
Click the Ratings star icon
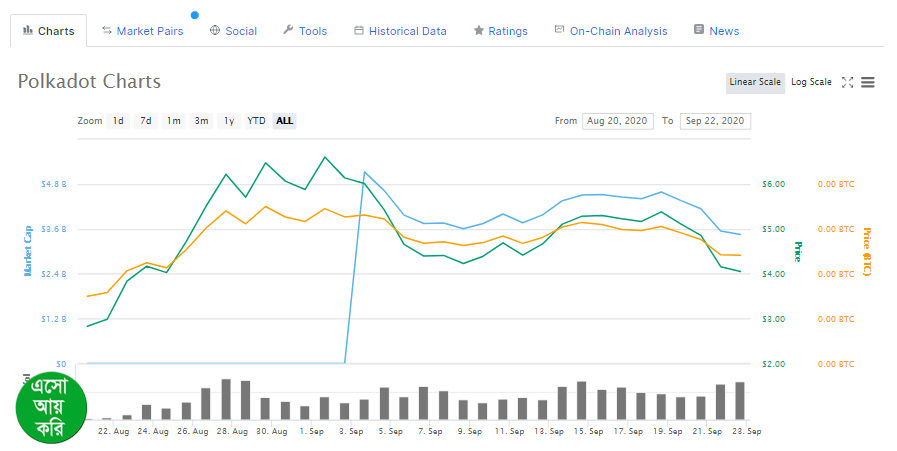(479, 30)
